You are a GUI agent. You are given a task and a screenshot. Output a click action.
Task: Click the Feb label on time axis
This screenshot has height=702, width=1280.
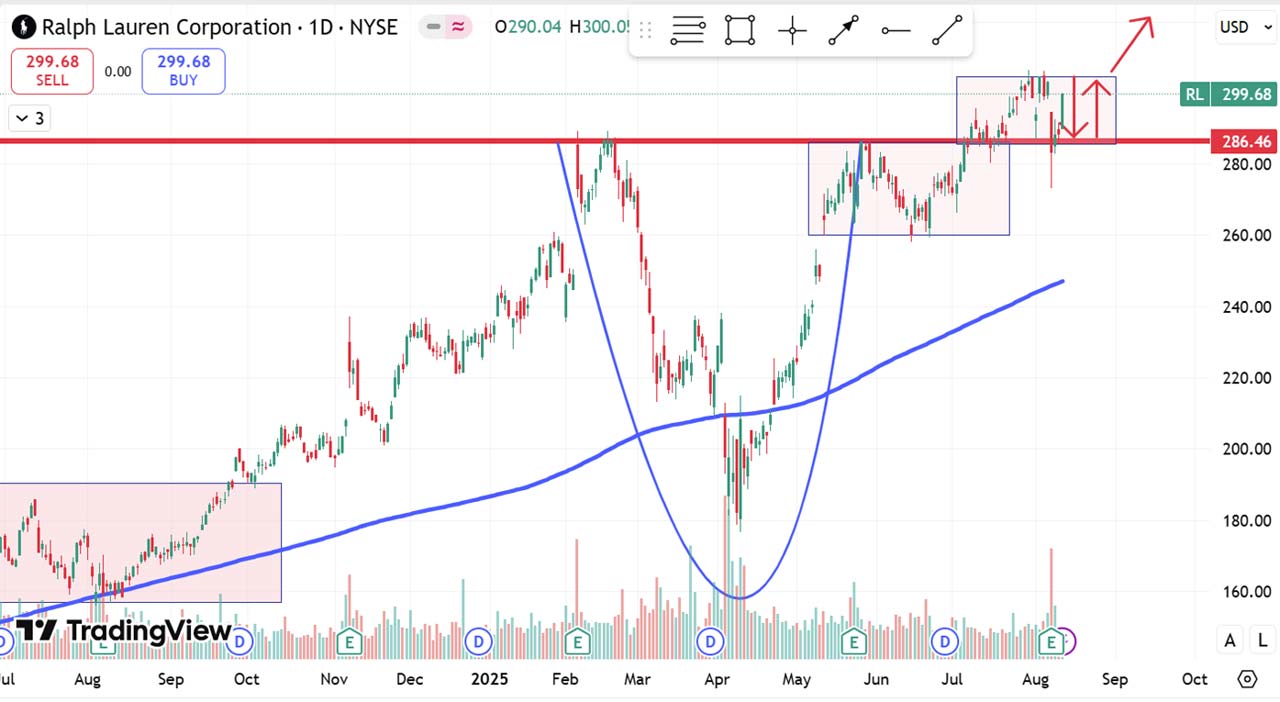point(566,679)
